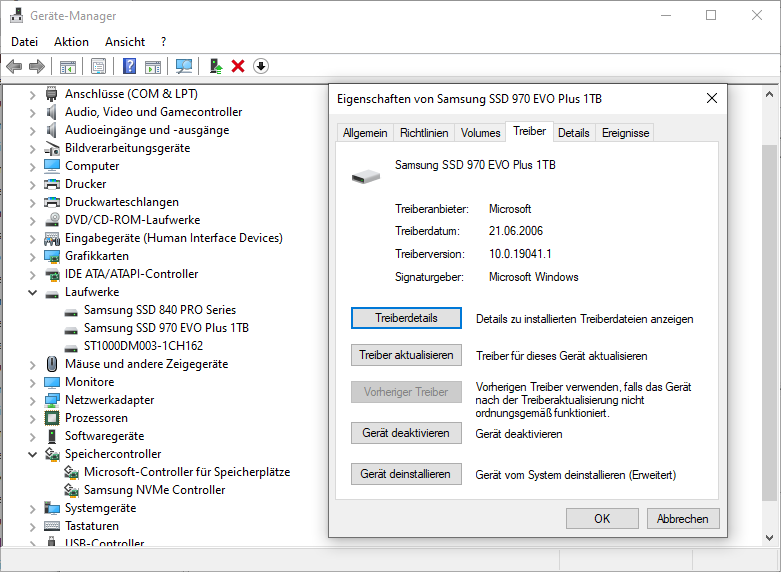
Task: Click driver date value 21.06.2006
Action: (516, 231)
